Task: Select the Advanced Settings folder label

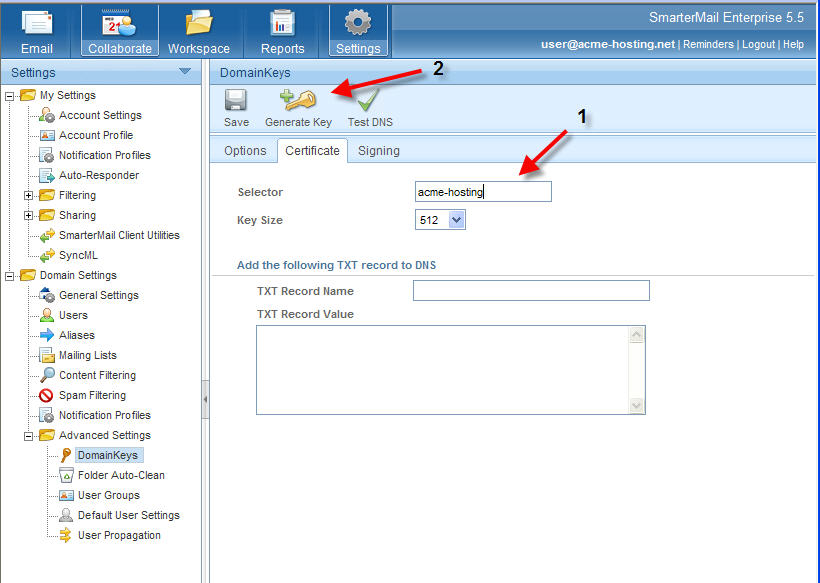Action: tap(105, 435)
